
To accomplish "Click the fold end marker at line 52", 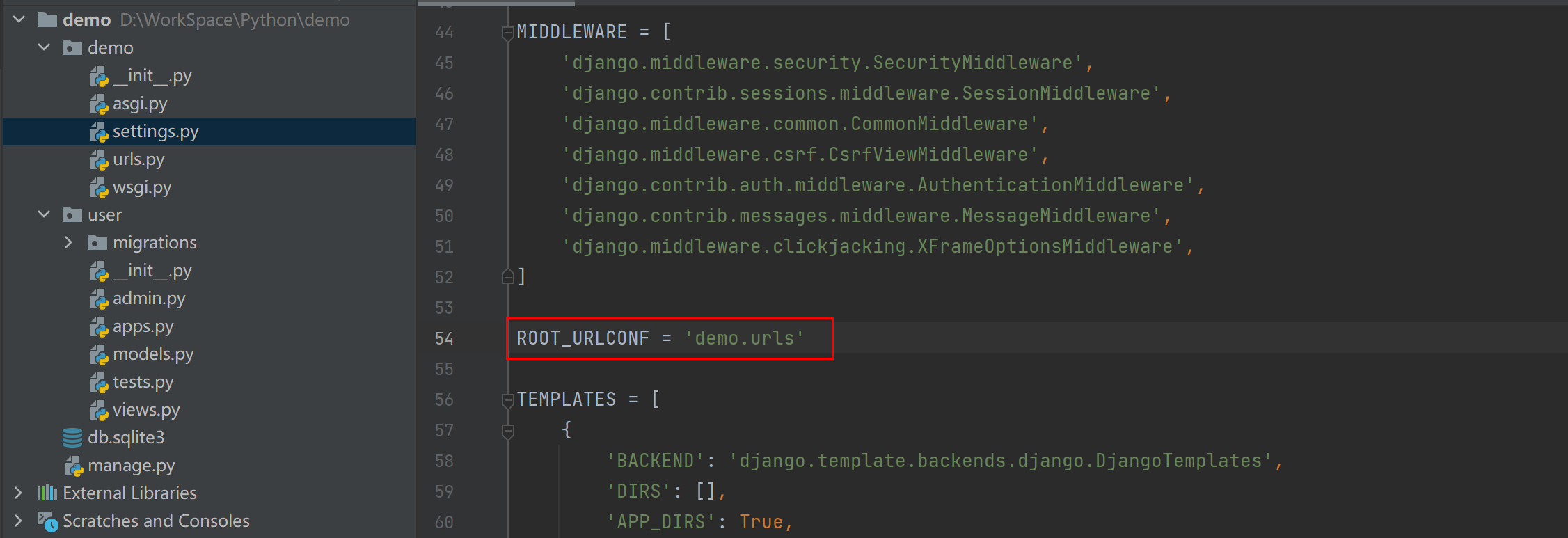I will (x=508, y=277).
